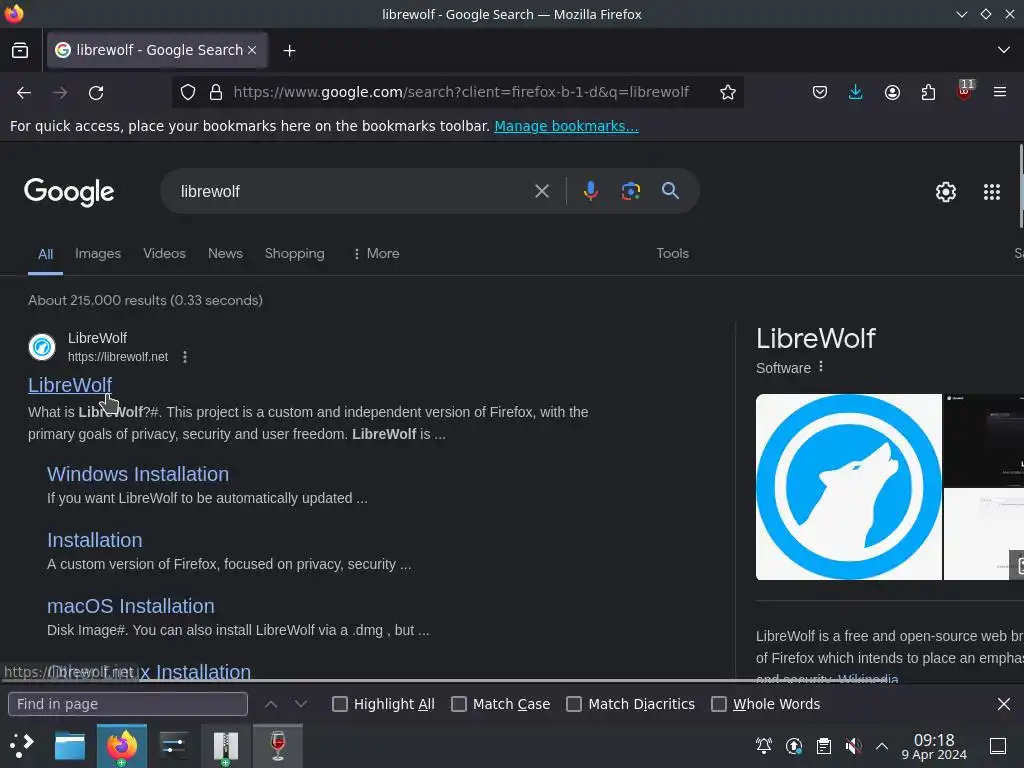Switch to the Videos tab
Viewport: 1024px width, 768px height.
pos(165,253)
